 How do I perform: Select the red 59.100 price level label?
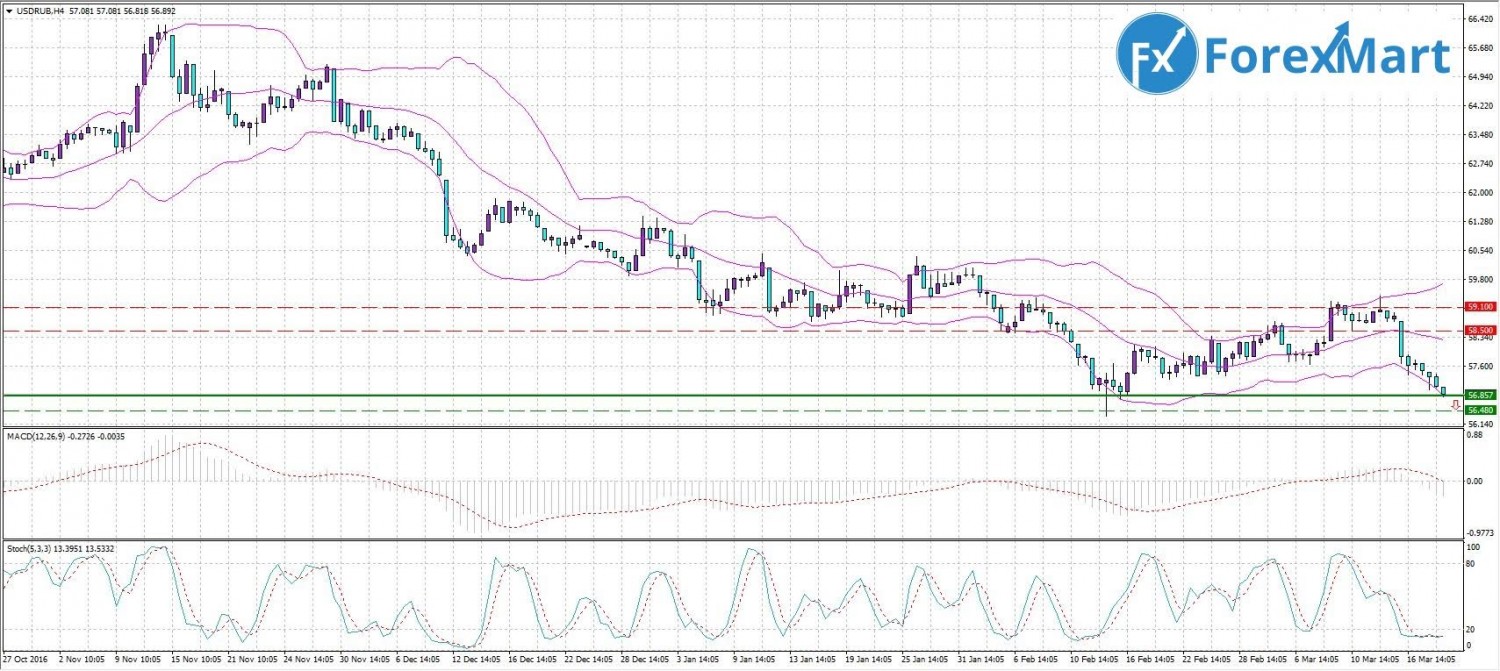[1479, 307]
